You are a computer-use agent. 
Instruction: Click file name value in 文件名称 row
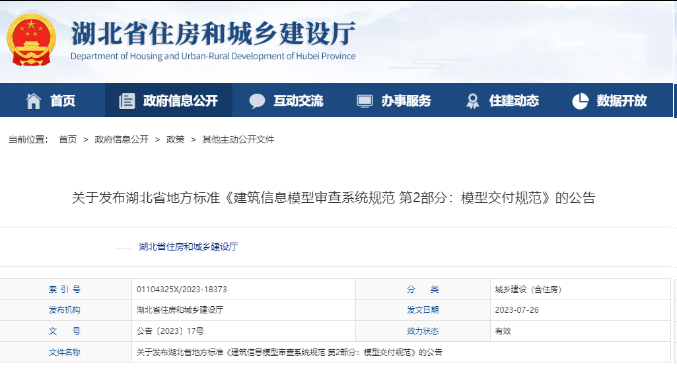(290, 352)
